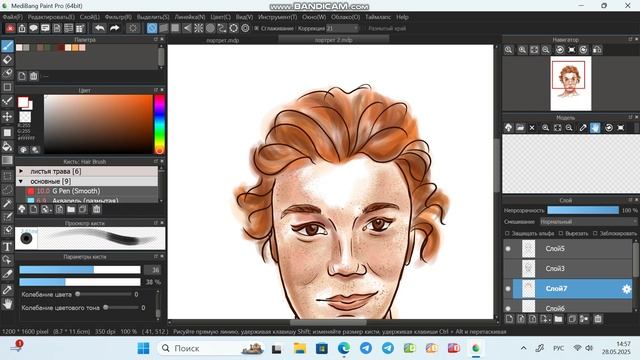Enable the radial snap icon
This screenshot has width=640, height=360.
(198, 28)
